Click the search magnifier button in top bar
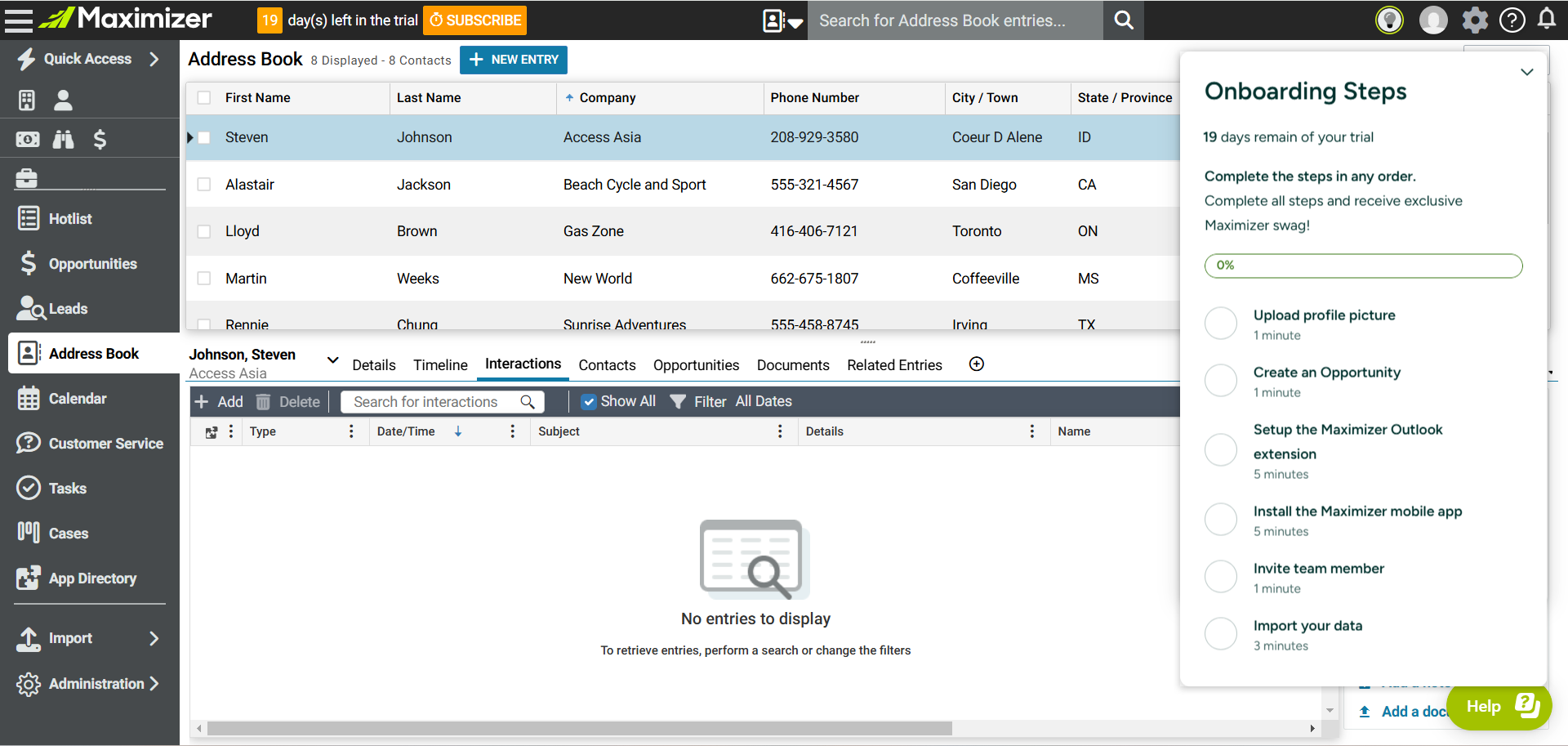 tap(1124, 20)
